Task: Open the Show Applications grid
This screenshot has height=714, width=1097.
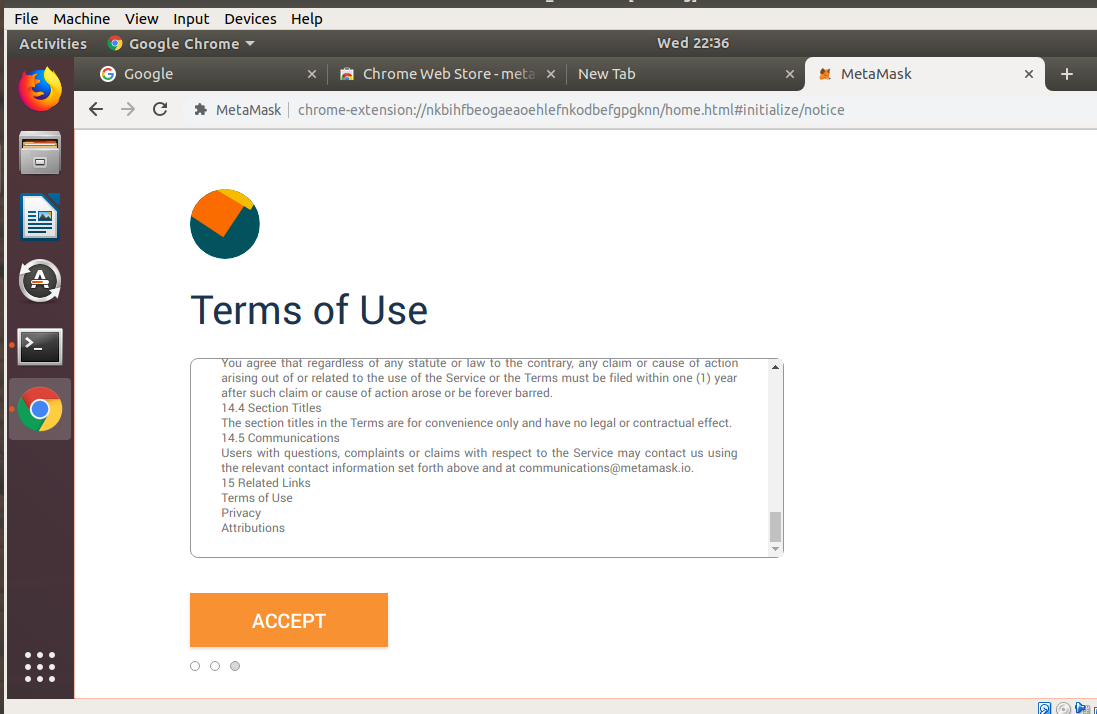Action: point(39,667)
